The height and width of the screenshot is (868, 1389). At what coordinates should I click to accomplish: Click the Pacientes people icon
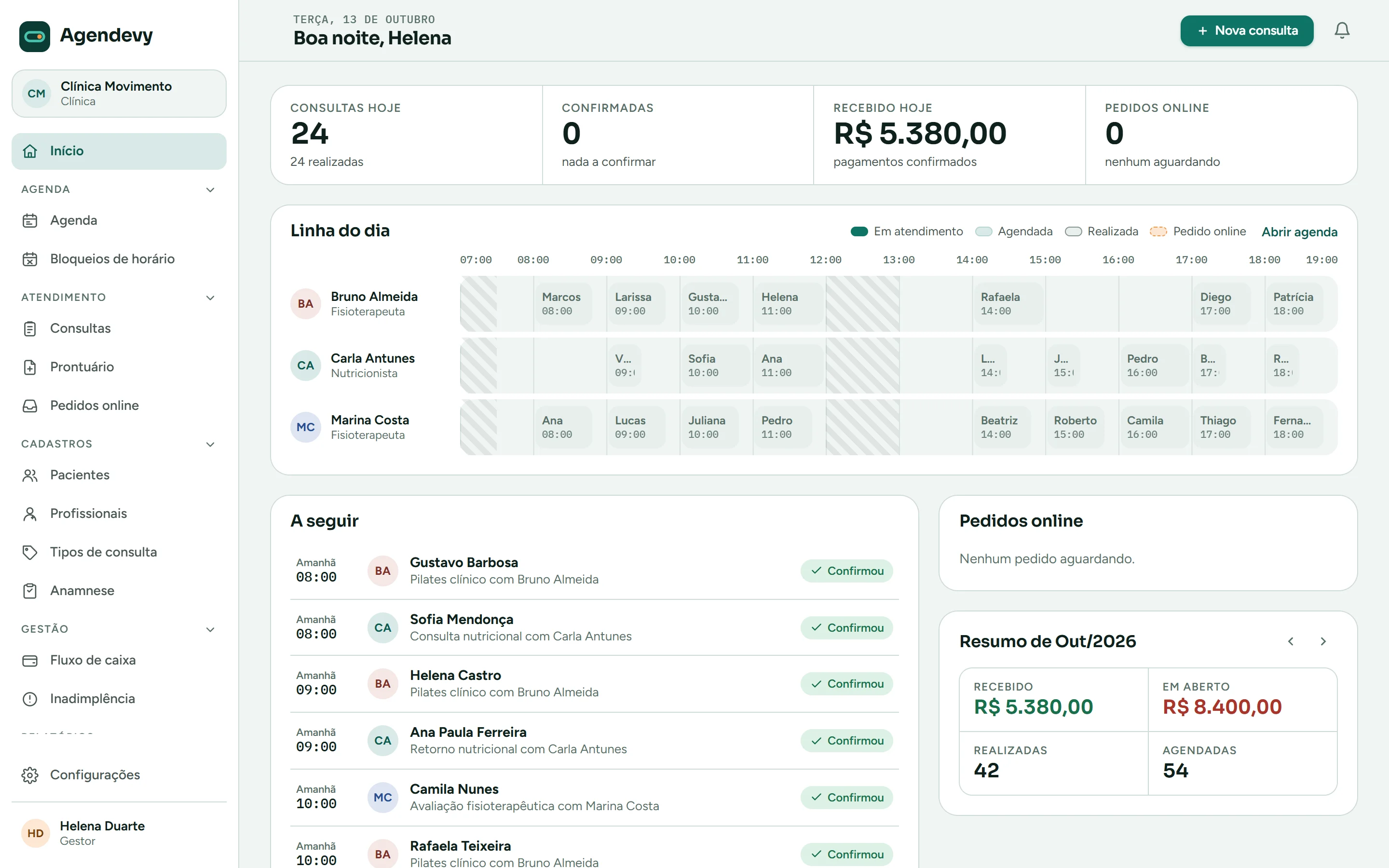30,475
